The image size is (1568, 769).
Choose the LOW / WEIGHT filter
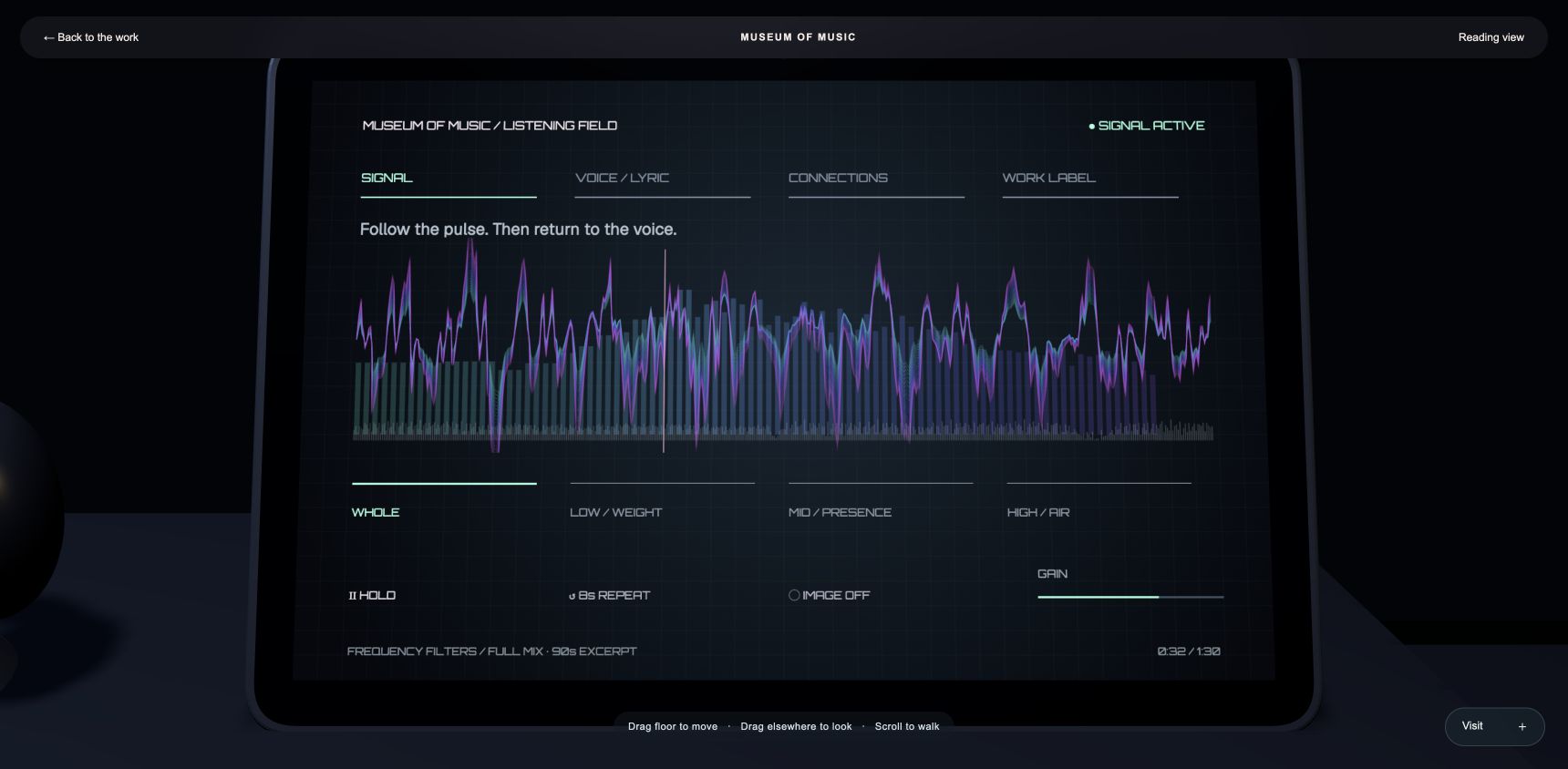[663, 502]
